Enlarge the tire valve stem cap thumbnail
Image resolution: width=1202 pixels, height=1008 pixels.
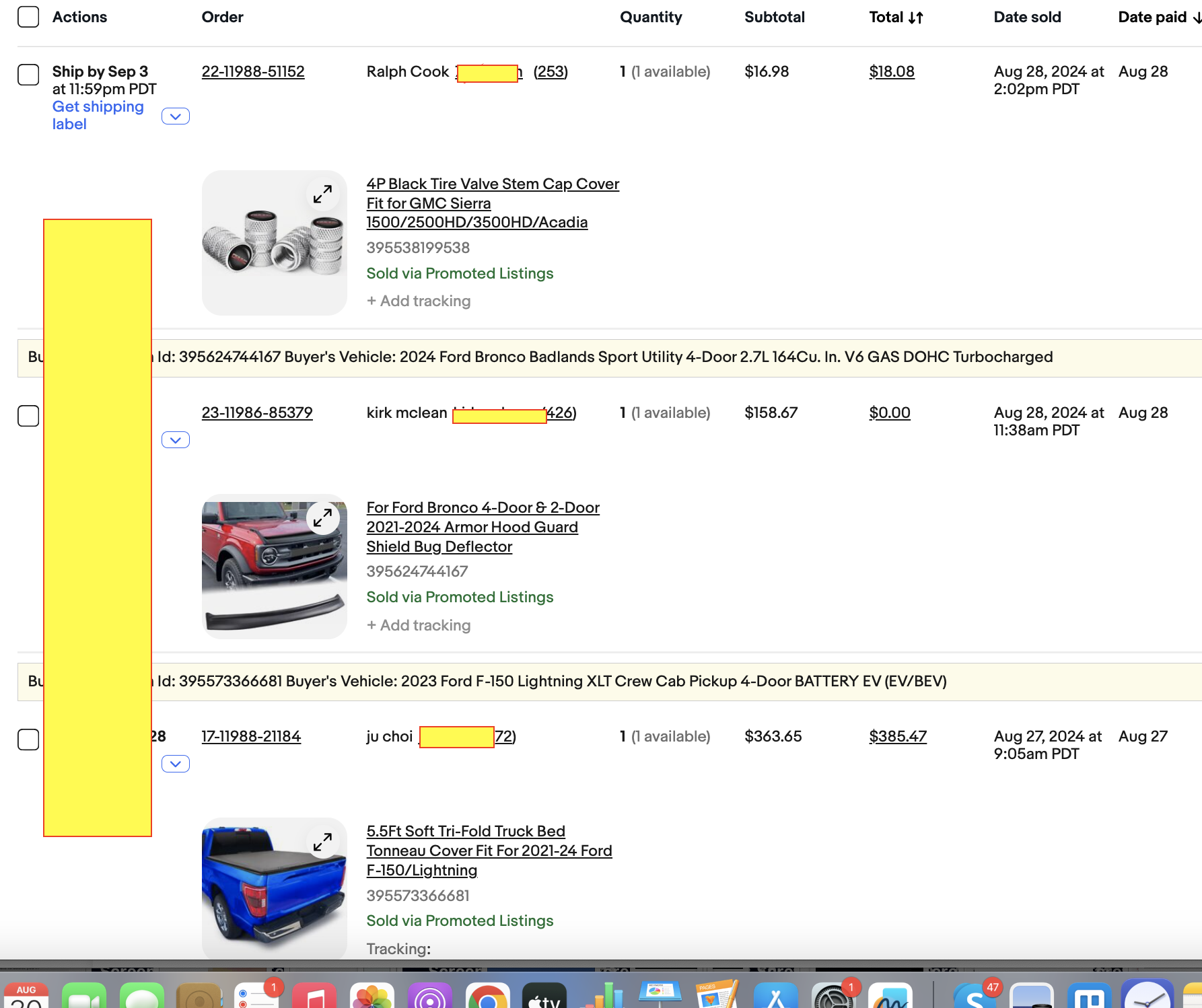(x=323, y=194)
